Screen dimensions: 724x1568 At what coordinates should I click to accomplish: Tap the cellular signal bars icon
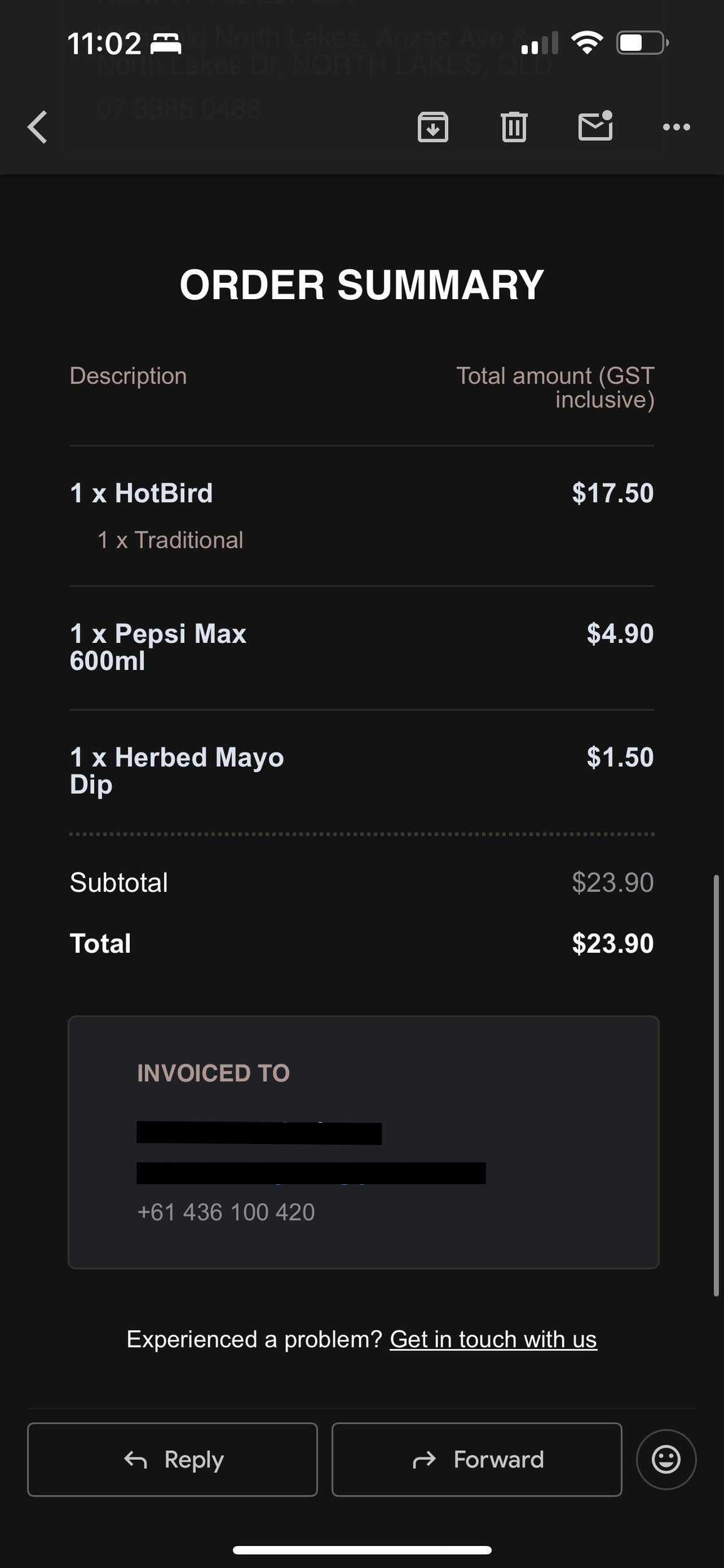539,44
